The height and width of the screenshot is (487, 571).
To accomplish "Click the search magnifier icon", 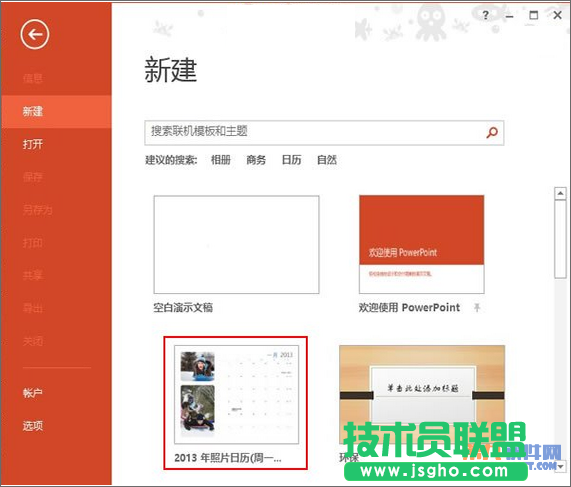I will pyautogui.click(x=492, y=132).
